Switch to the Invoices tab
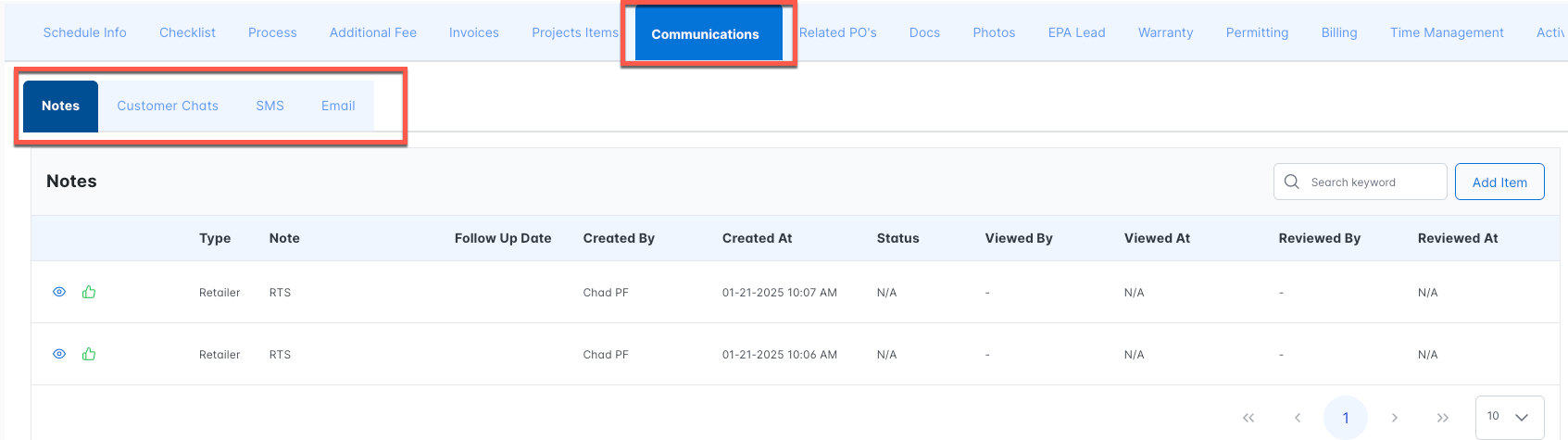 [x=473, y=32]
